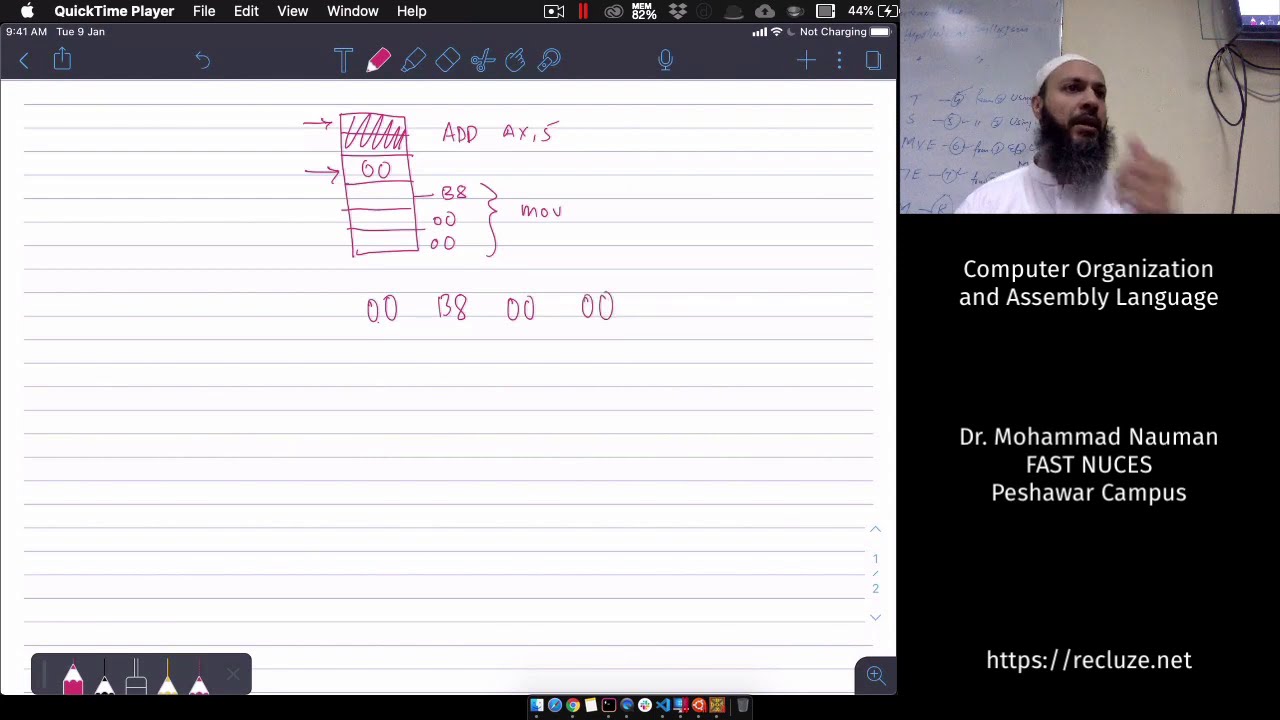Open the MEM 82% memory monitor

[644, 11]
